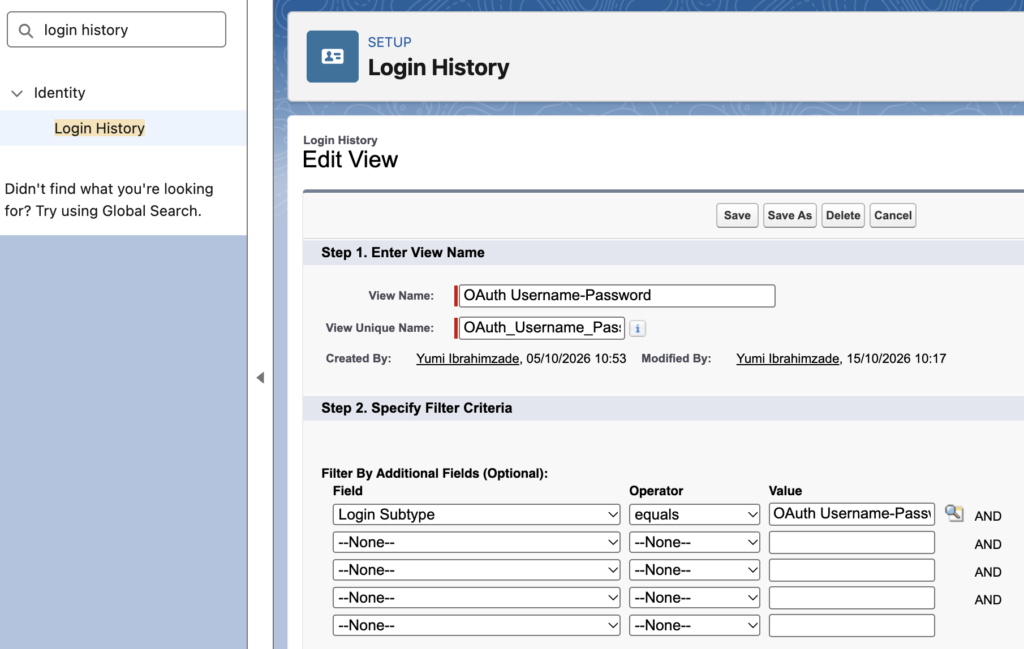Edit the View Name field
Viewport: 1024px width, 649px height.
pos(616,296)
